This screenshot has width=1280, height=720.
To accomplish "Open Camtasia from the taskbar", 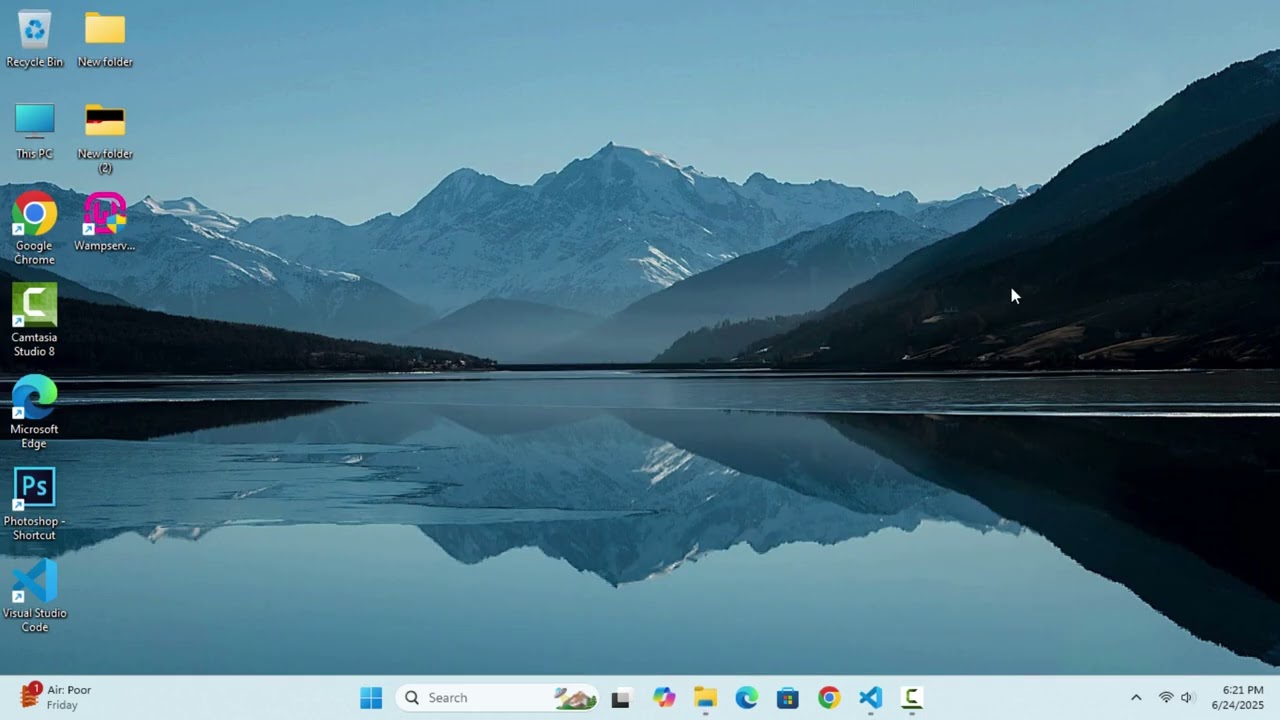I will (x=912, y=698).
